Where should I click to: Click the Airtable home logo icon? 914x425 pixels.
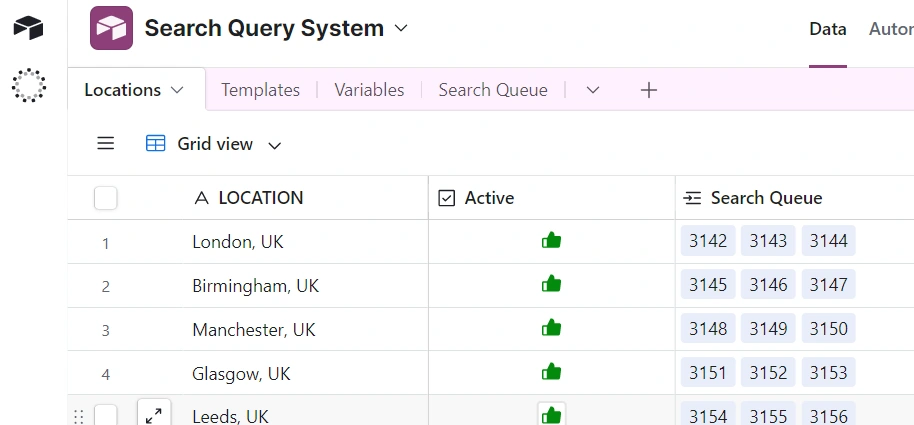(28, 27)
